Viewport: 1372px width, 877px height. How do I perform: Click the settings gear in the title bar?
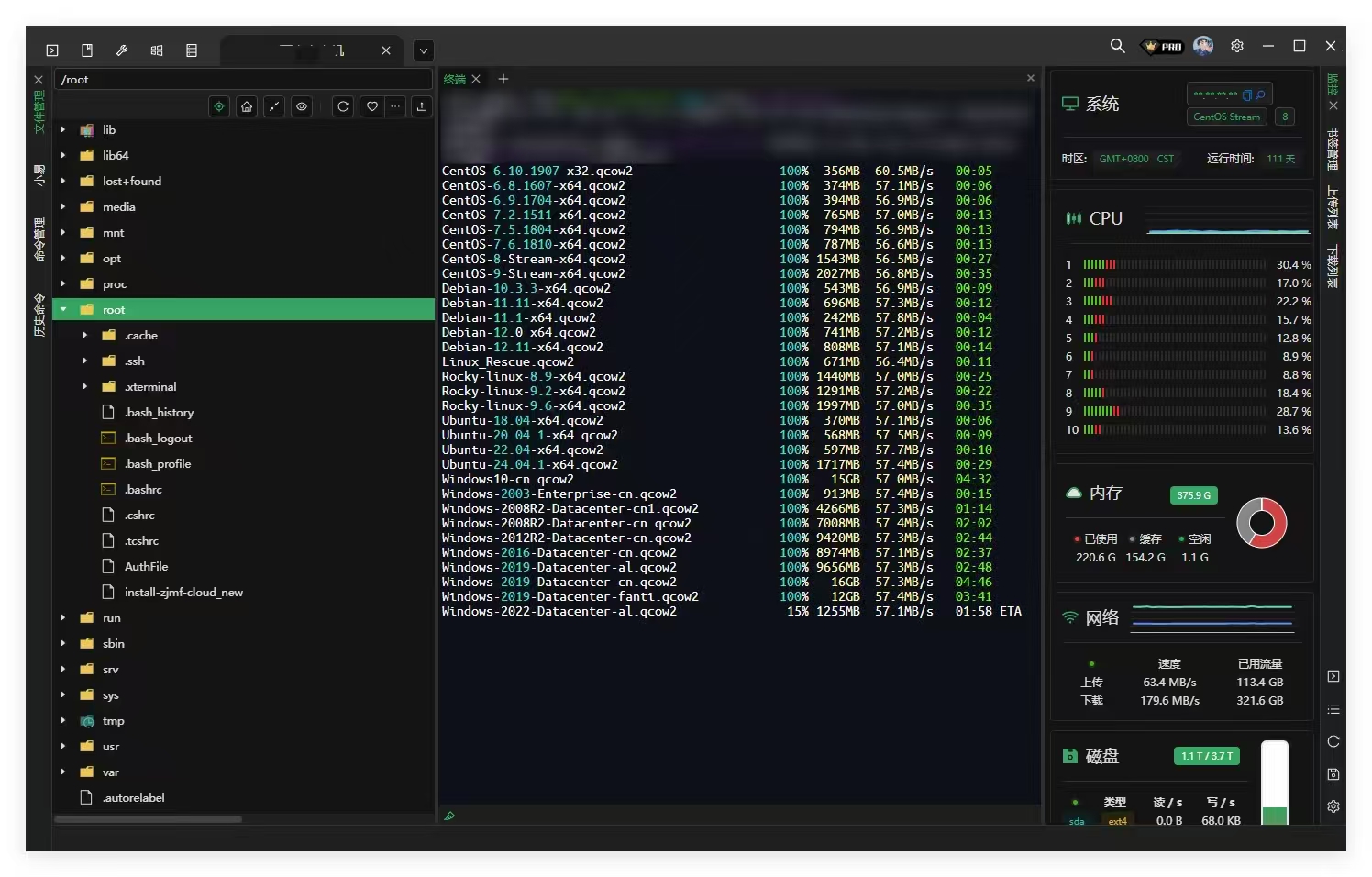click(1237, 46)
